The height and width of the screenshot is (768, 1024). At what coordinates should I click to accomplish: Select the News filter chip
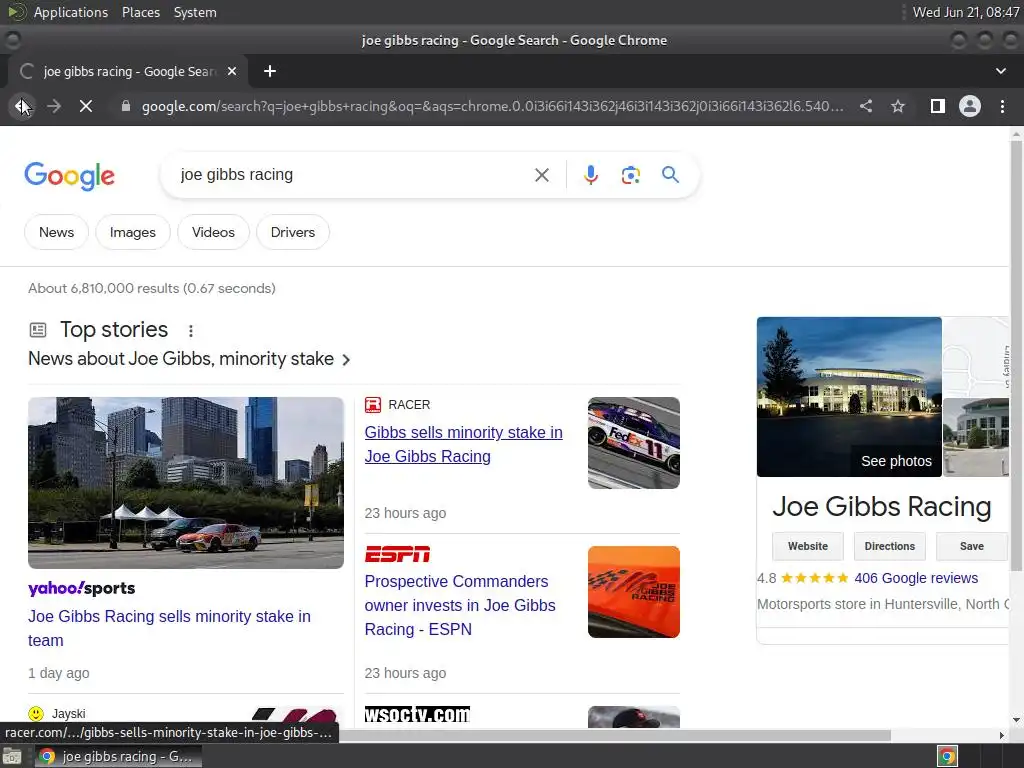[56, 232]
